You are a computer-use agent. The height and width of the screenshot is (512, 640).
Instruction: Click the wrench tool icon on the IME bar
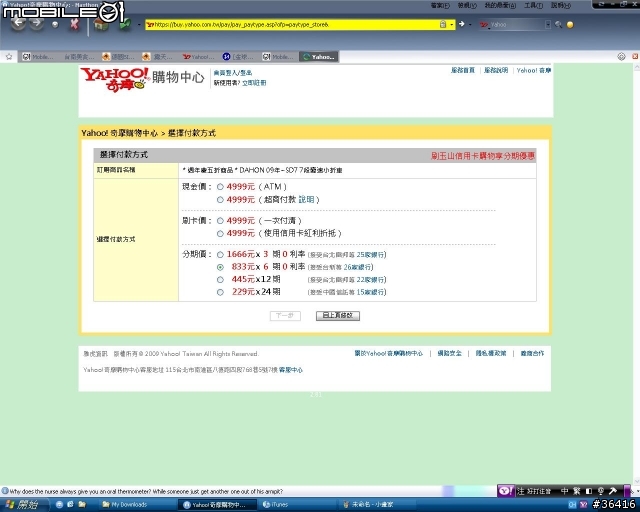pos(613,491)
